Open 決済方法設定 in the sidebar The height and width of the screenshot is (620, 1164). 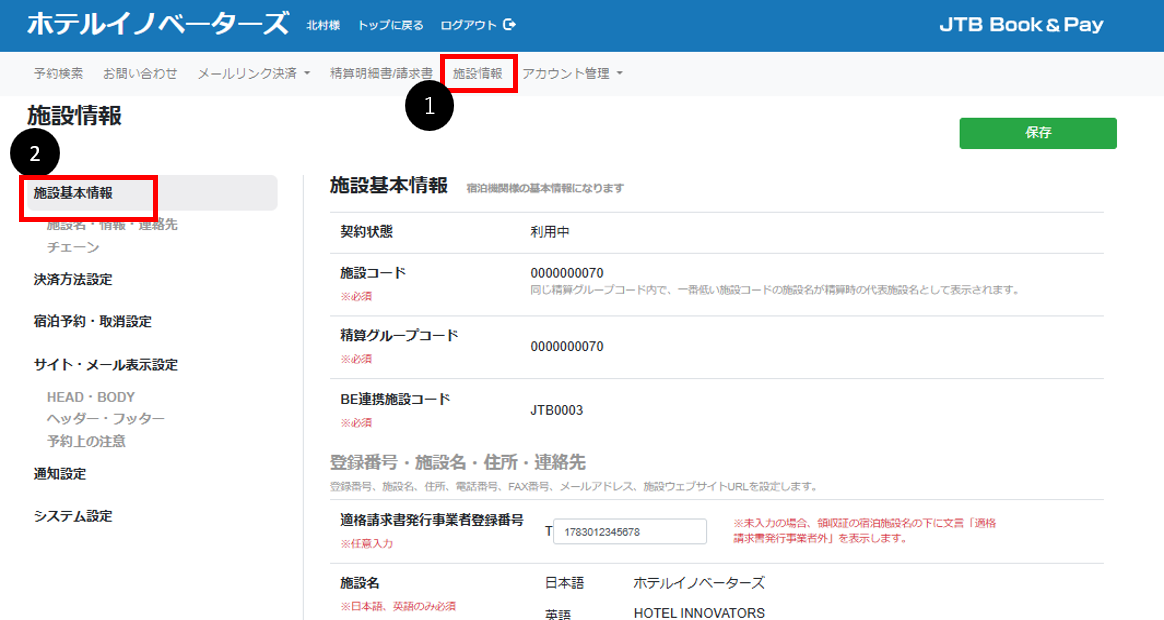pos(73,279)
